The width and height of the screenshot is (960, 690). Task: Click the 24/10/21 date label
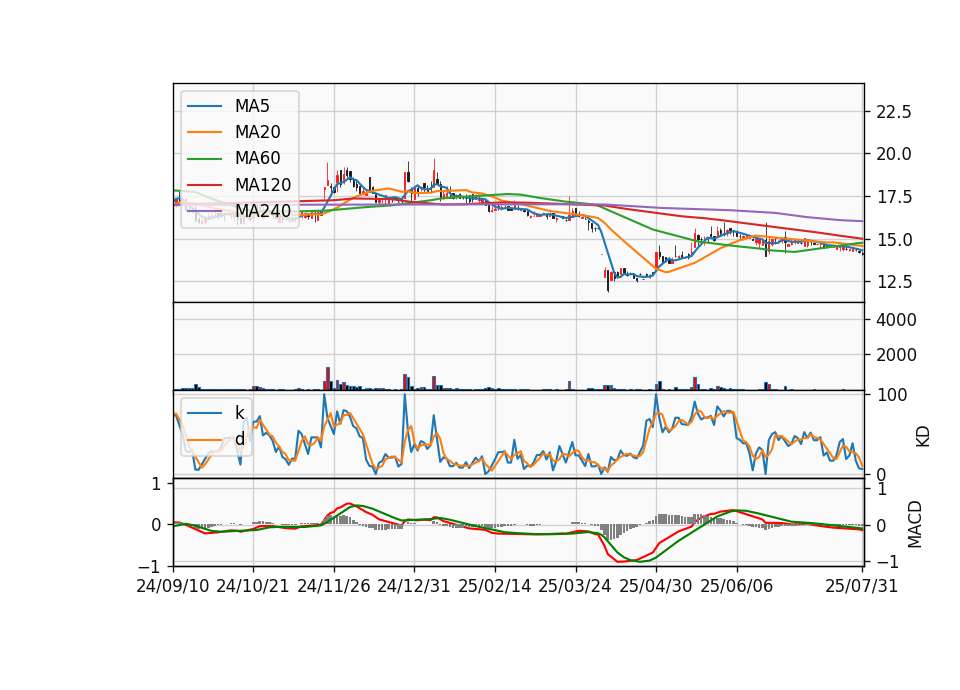[x=253, y=586]
